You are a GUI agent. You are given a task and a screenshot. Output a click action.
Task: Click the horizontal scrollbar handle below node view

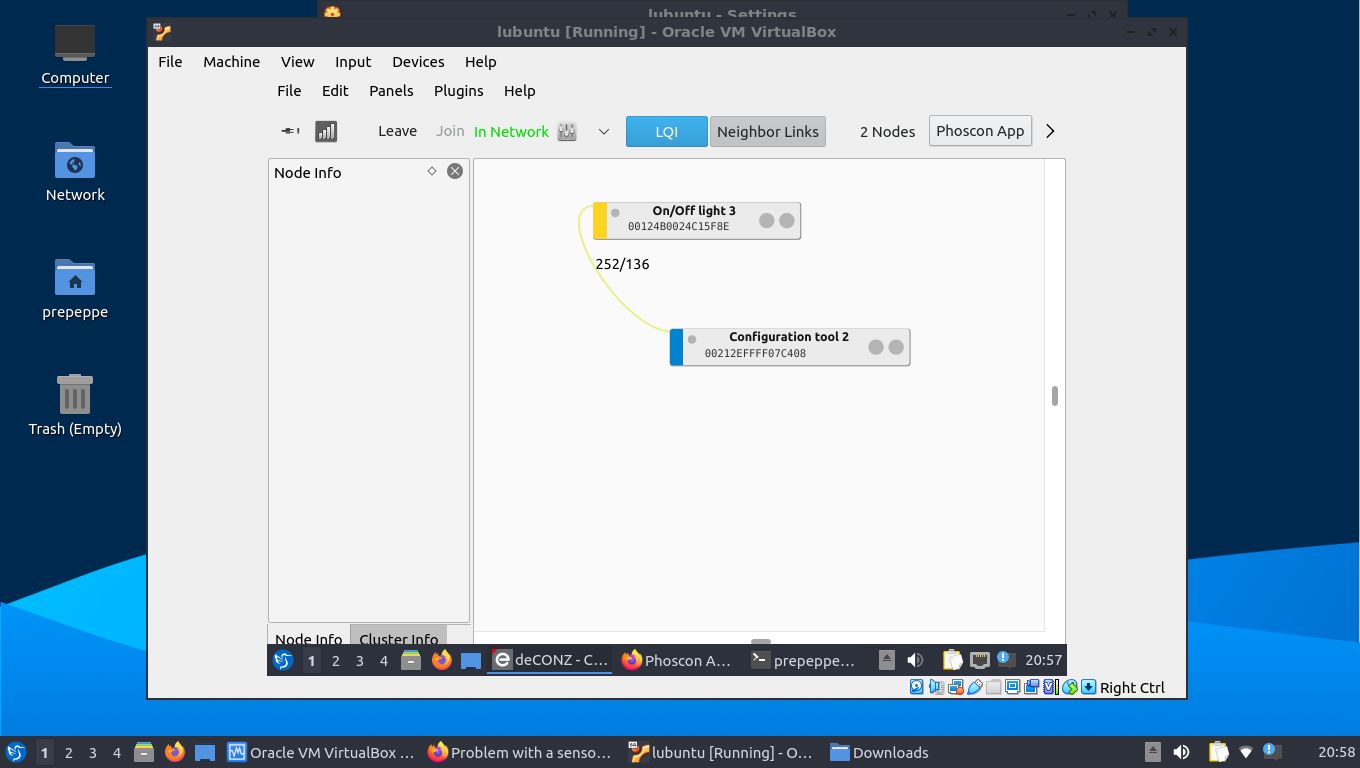(761, 643)
